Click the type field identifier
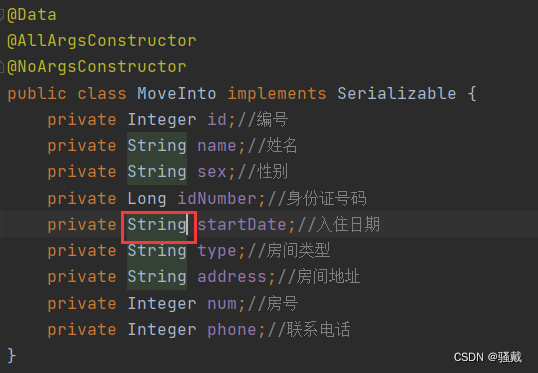 217,251
